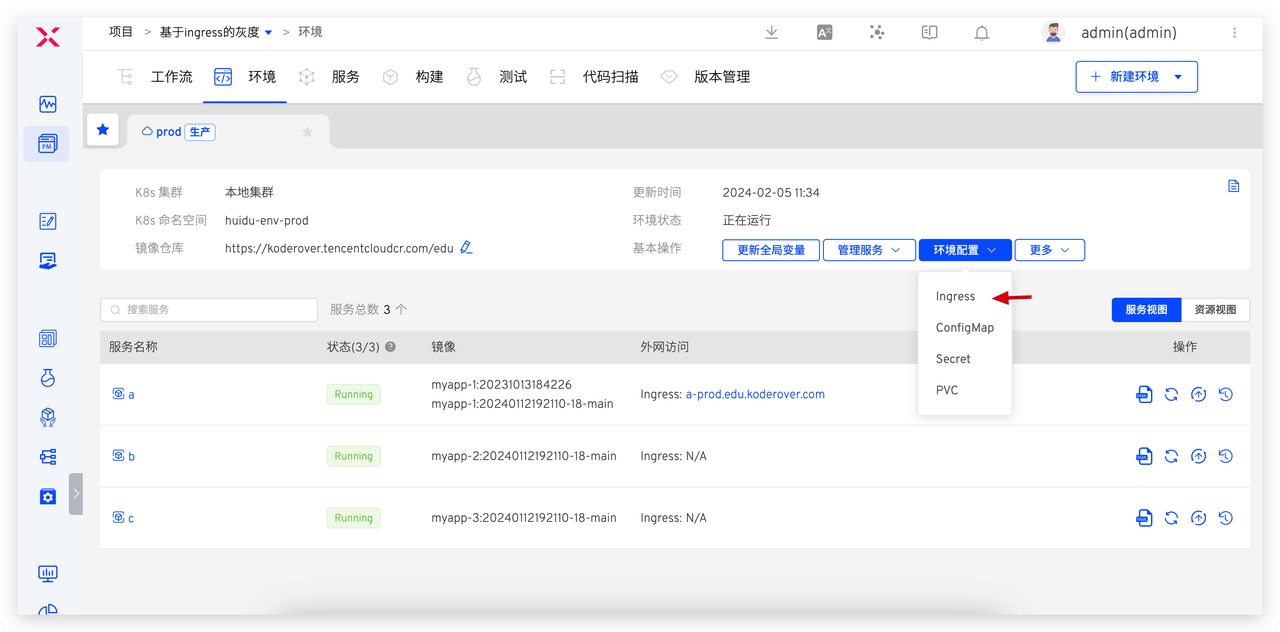Click the history icon for service c
The width and height of the screenshot is (1280, 632).
point(1225,518)
